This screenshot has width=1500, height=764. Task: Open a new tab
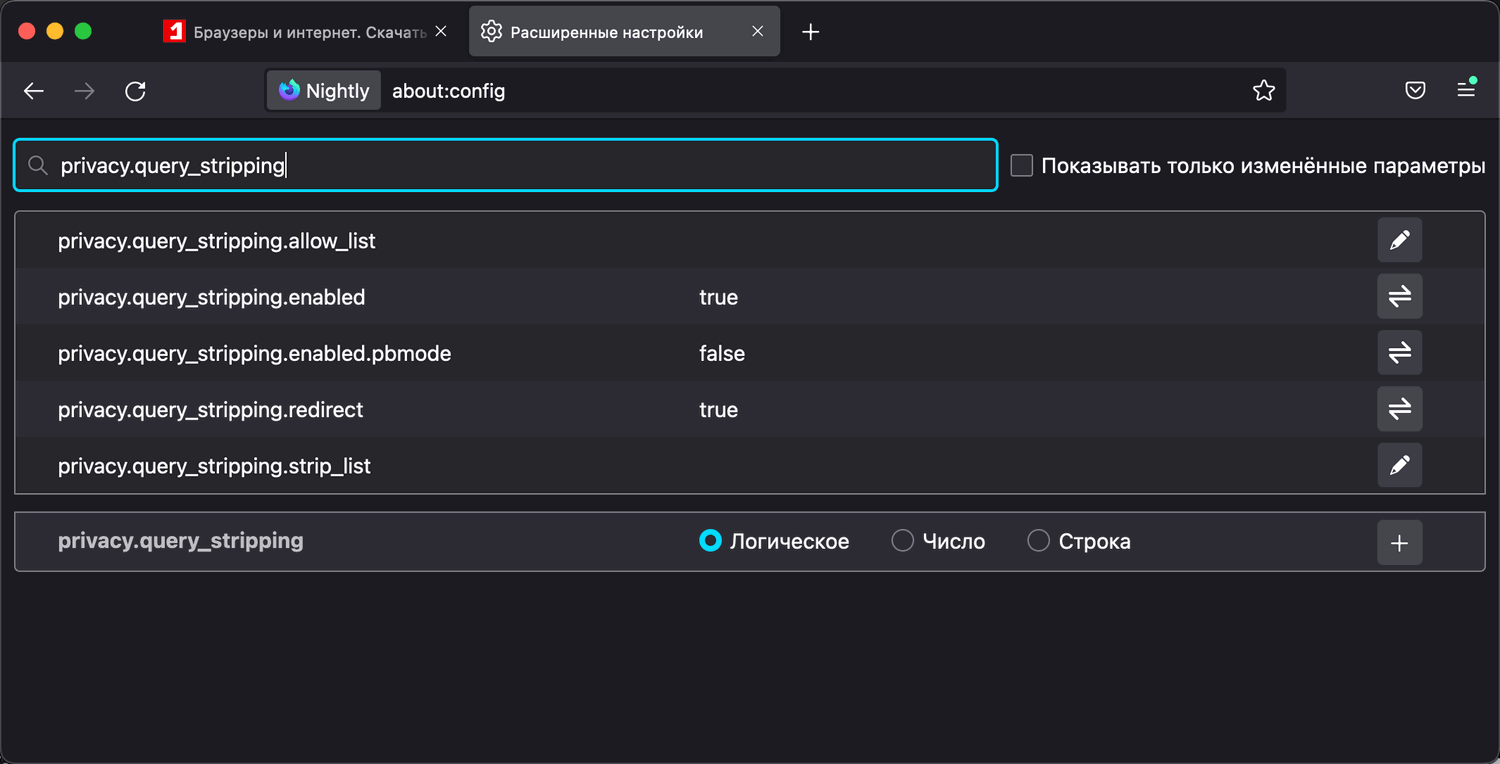pyautogui.click(x=811, y=32)
